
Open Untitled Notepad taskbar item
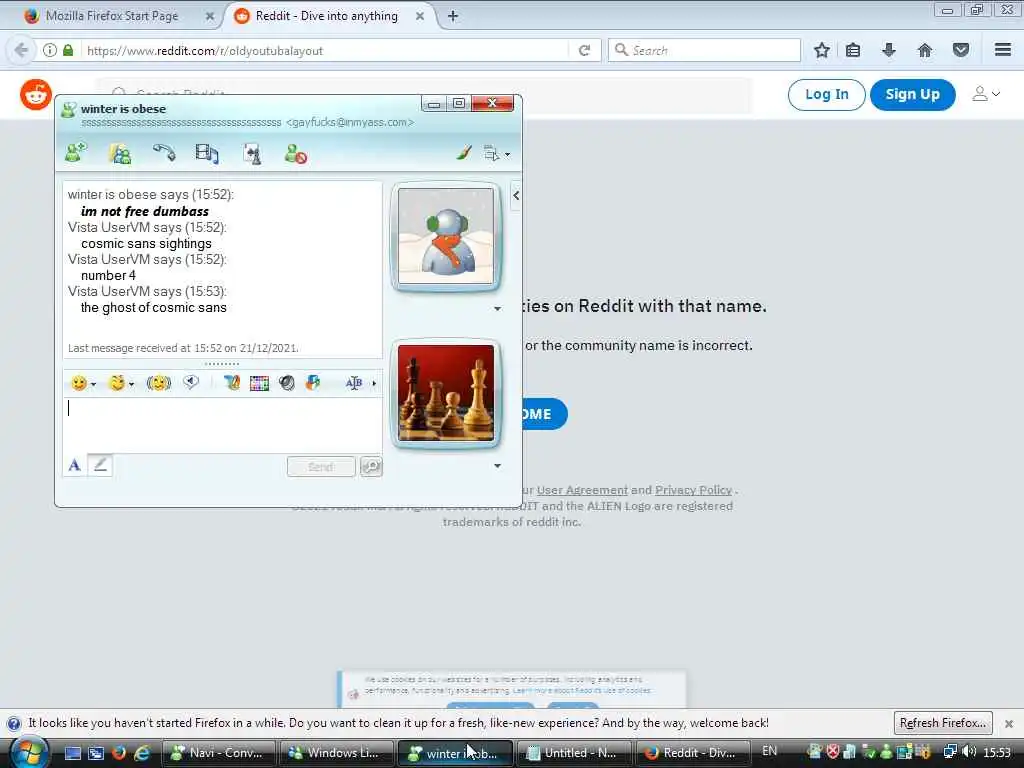[x=573, y=753]
